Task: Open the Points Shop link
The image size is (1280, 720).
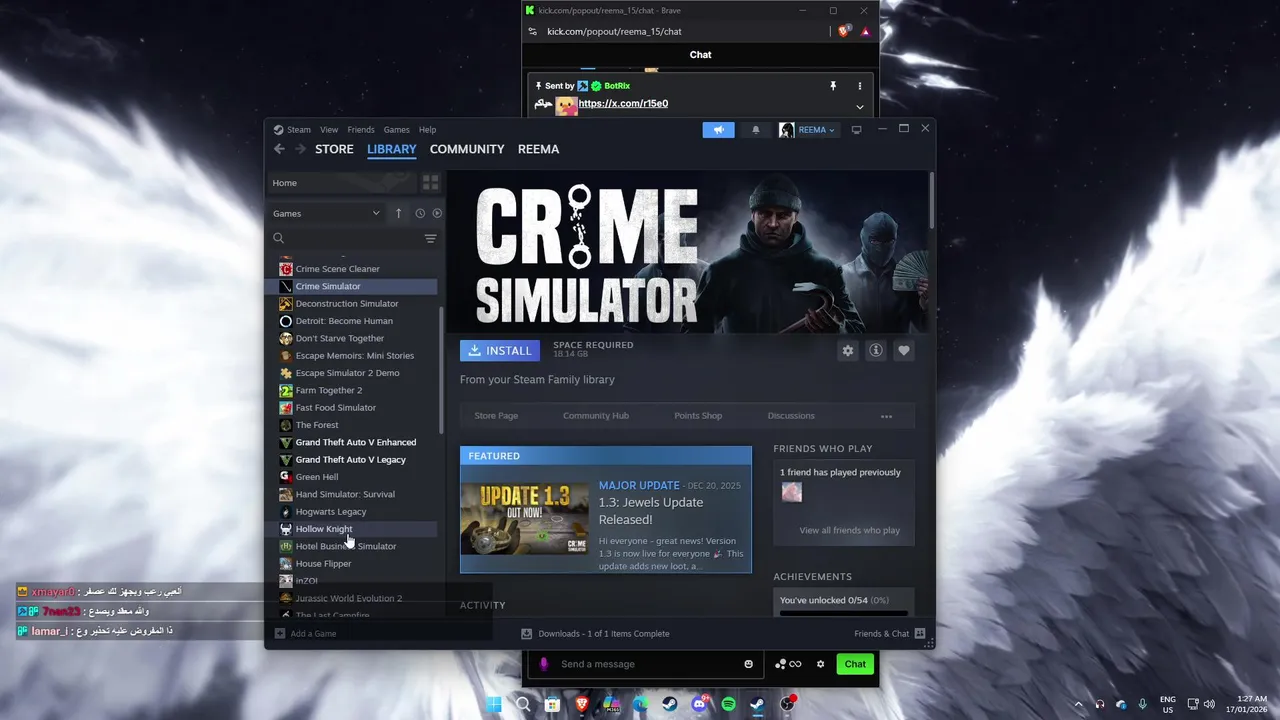Action: coord(698,416)
